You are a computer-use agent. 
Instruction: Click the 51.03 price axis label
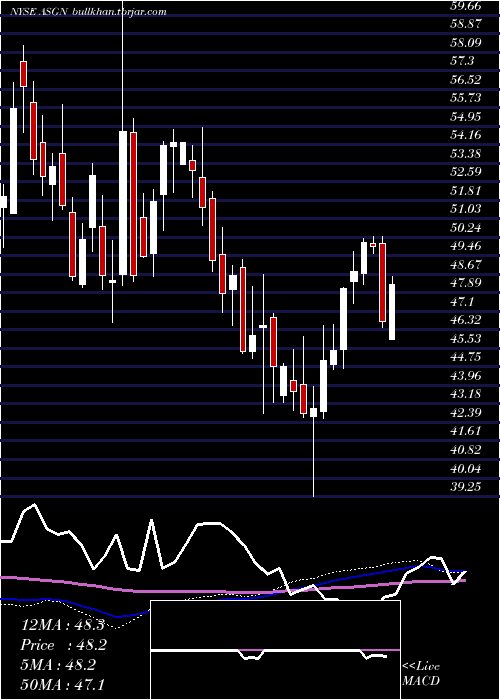(465, 209)
